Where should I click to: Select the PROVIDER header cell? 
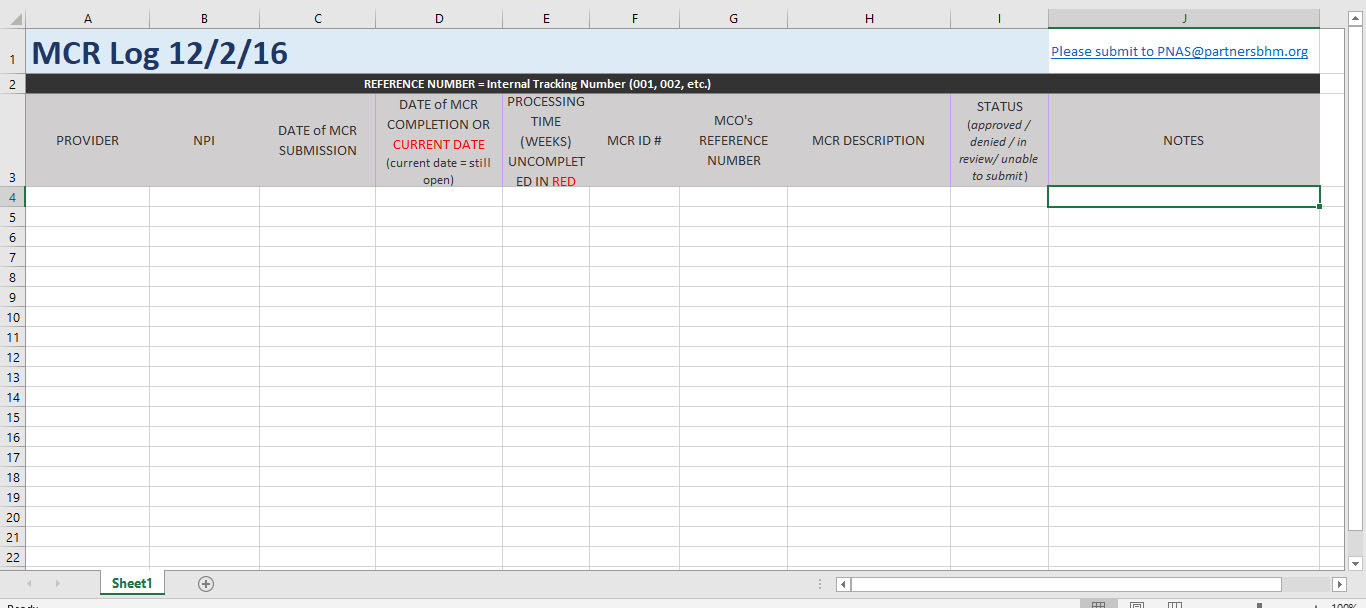[x=87, y=141]
